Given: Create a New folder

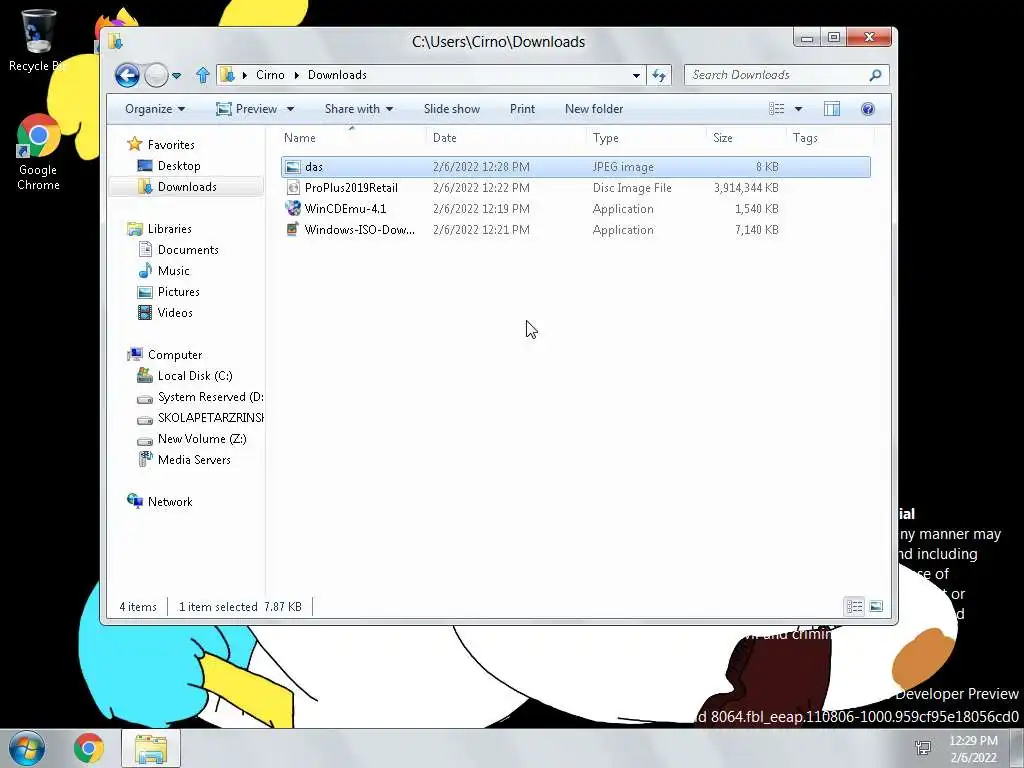Looking at the screenshot, I should [594, 109].
